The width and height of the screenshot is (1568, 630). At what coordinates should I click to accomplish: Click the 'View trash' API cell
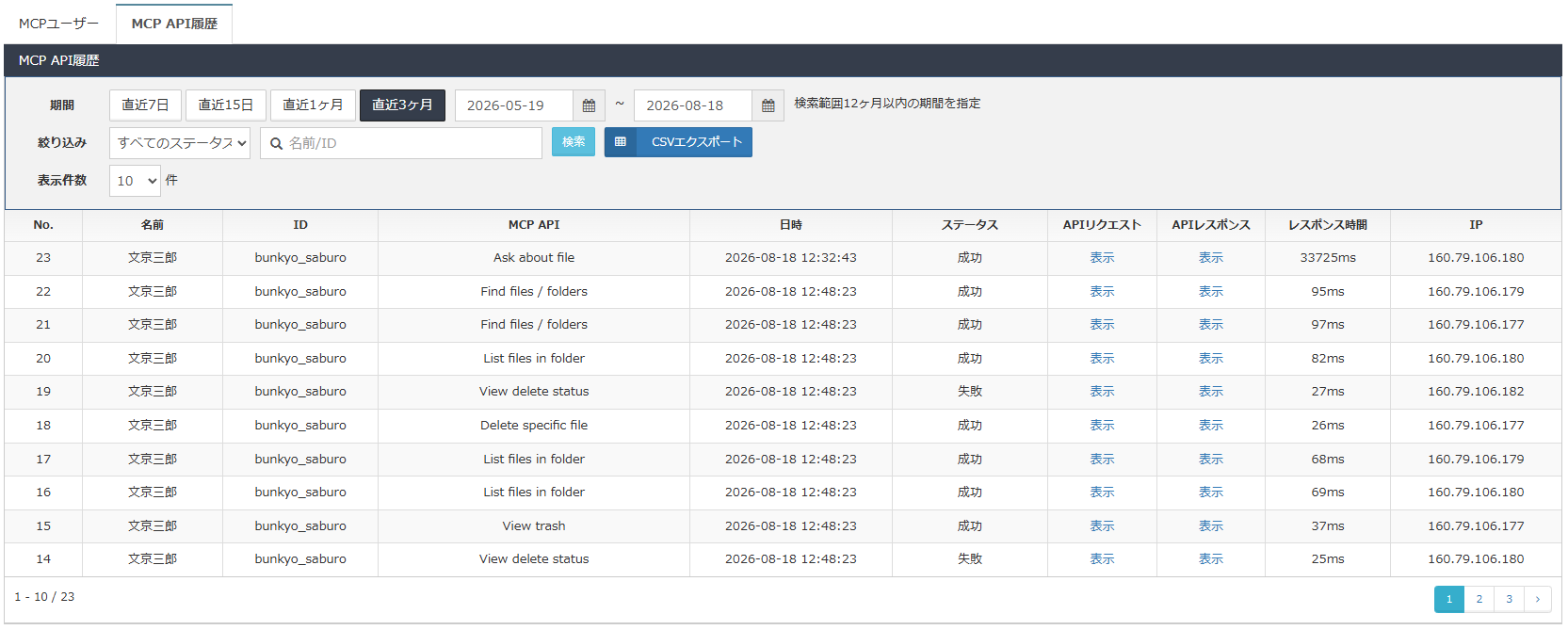pos(534,526)
